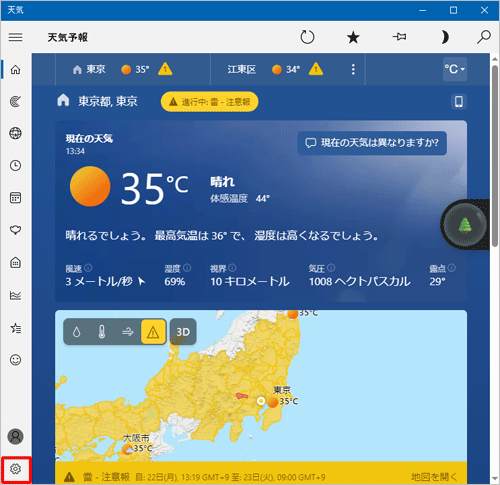Click the 69% humidity value
The image size is (500, 485).
175,282
